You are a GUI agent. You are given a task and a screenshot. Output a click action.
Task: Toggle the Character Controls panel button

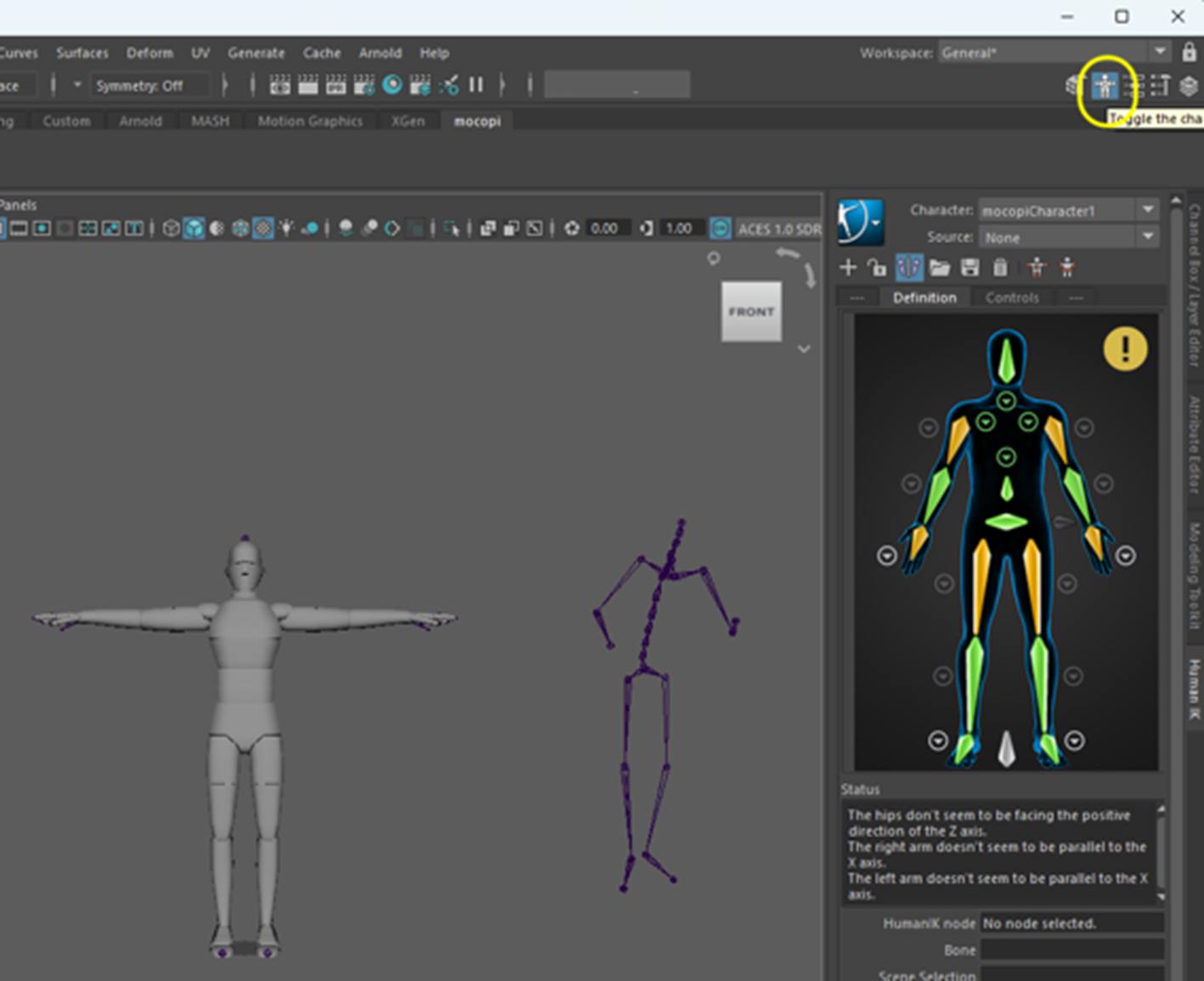1105,86
